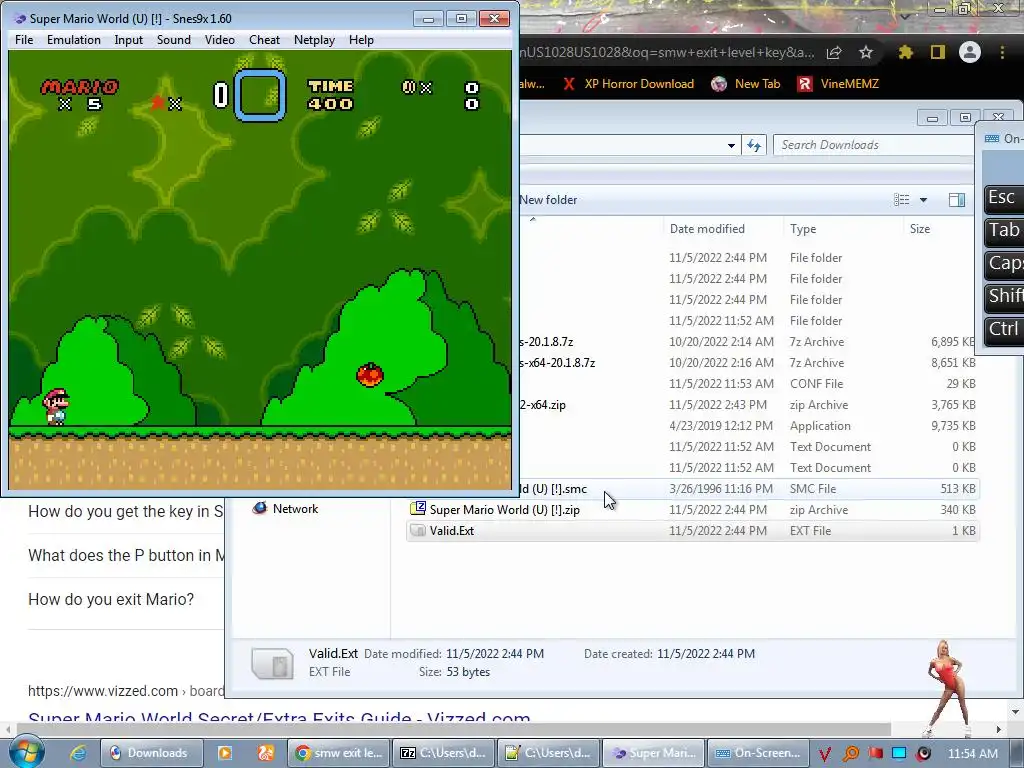
Task: Open Chrome extensions puzzle icon
Action: 906,52
